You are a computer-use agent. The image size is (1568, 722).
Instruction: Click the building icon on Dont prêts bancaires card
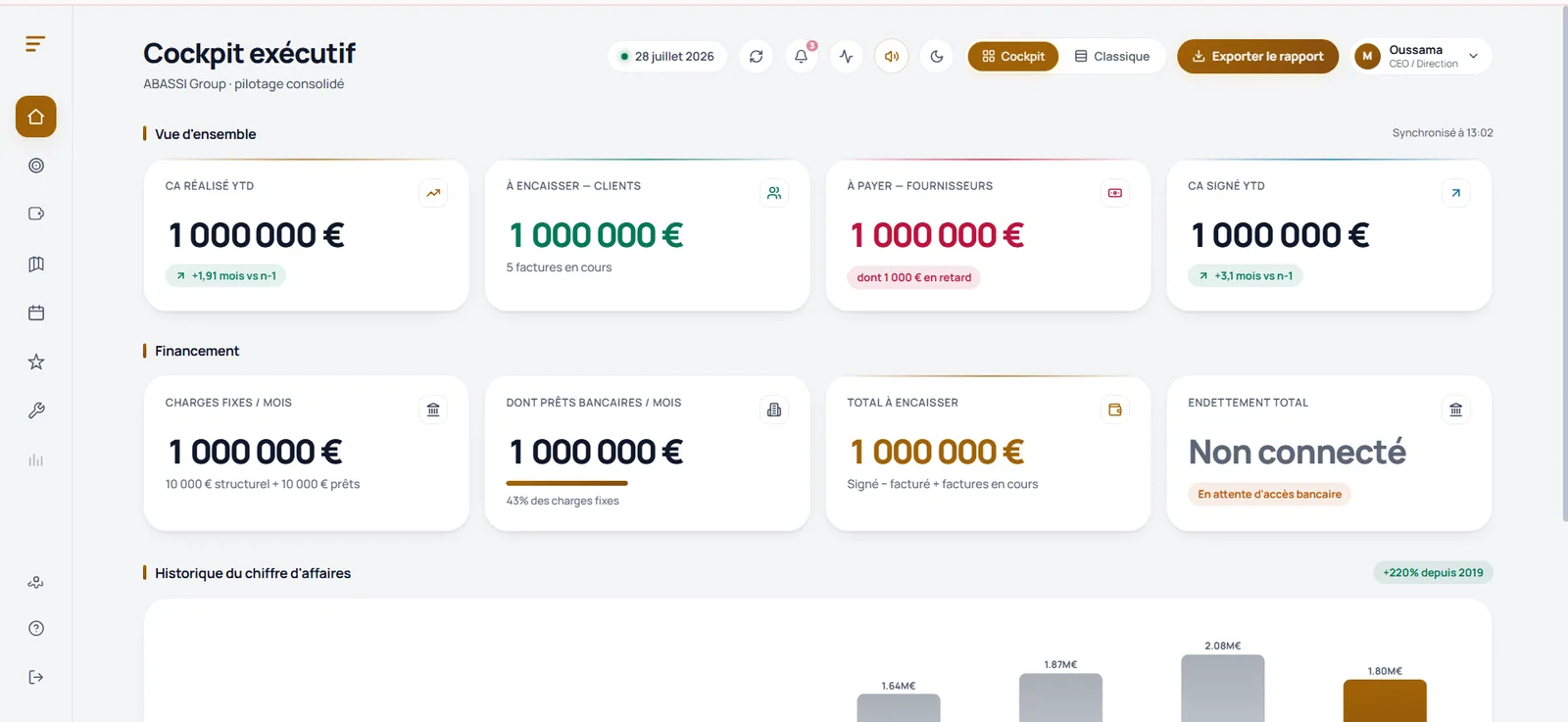pyautogui.click(x=774, y=409)
